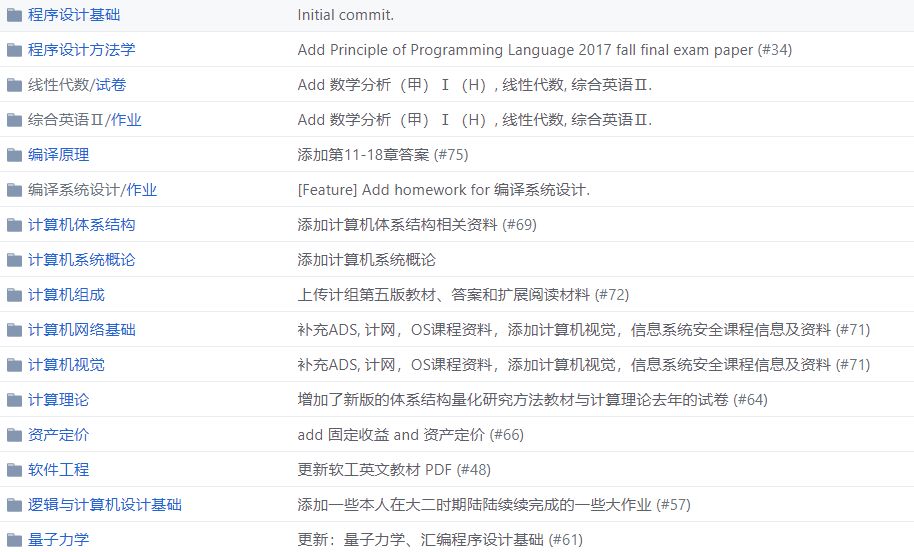This screenshot has width=914, height=552.
Task: Open commit message 添加第11-18章答案
Action: coord(362,155)
